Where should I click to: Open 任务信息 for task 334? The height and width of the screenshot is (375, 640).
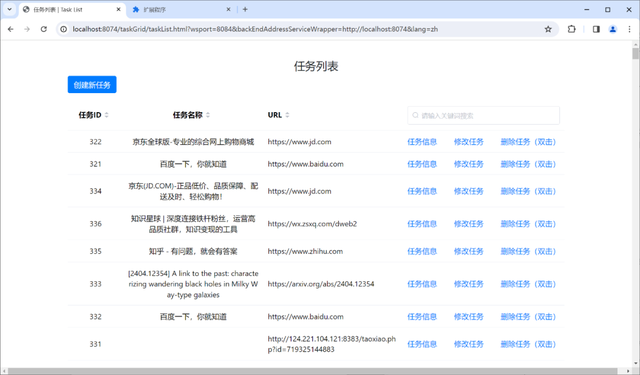click(422, 191)
